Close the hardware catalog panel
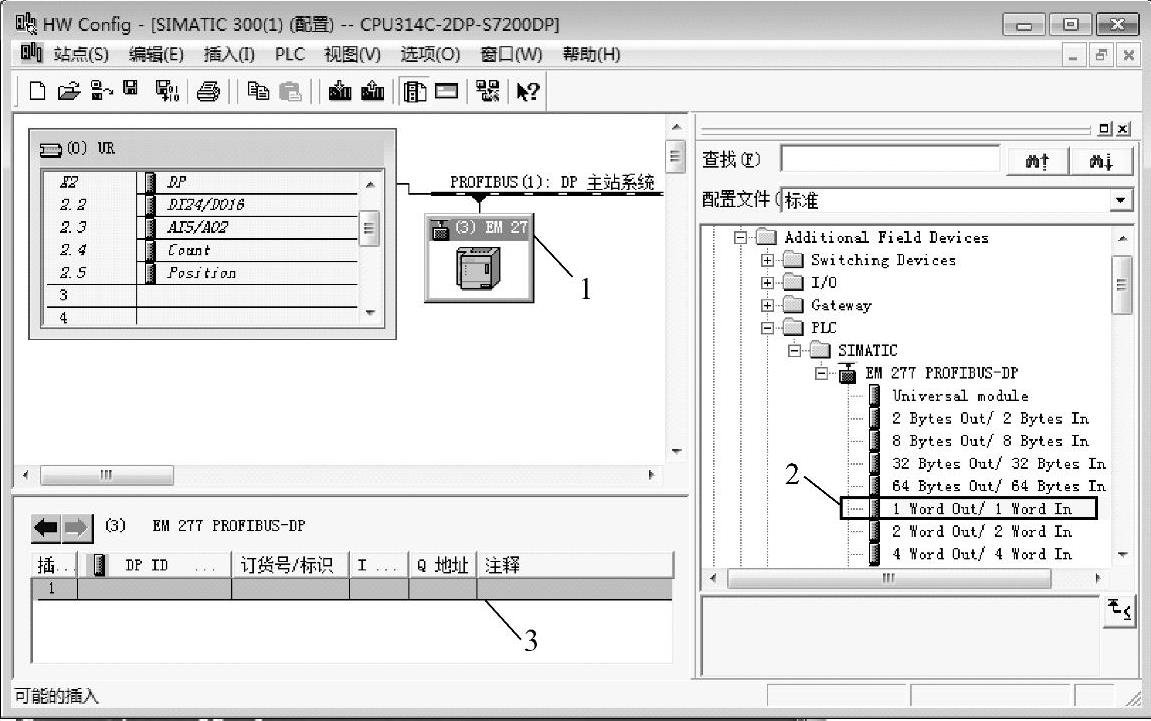Image resolution: width=1151 pixels, height=721 pixels. [x=1123, y=129]
